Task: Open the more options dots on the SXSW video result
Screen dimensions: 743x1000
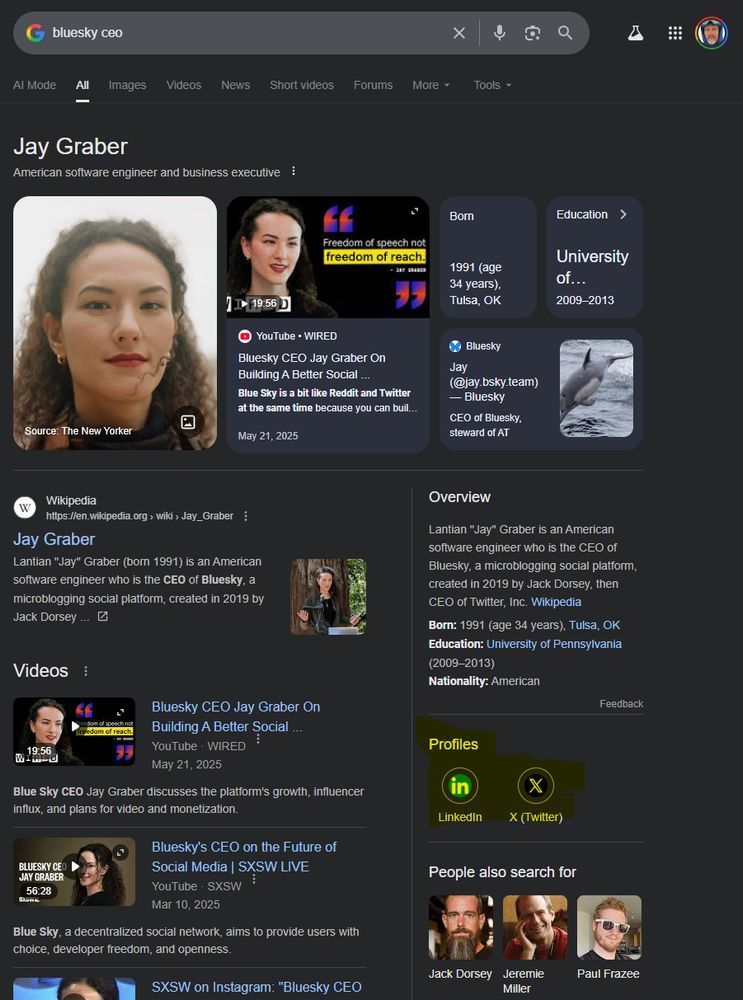Action: point(254,879)
